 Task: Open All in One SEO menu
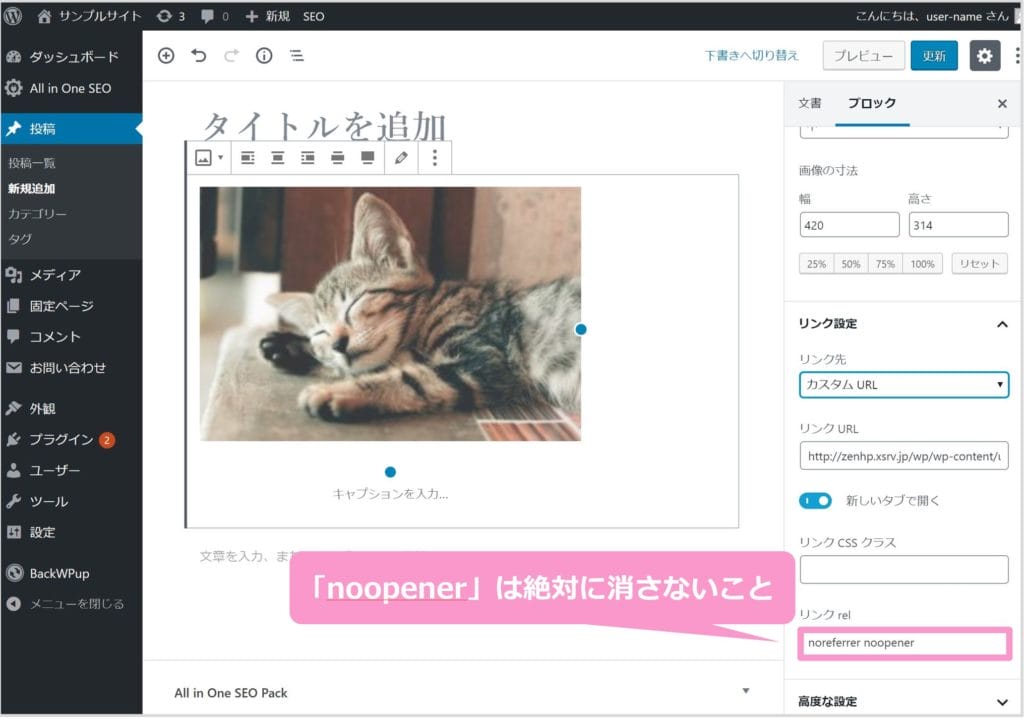(71, 88)
